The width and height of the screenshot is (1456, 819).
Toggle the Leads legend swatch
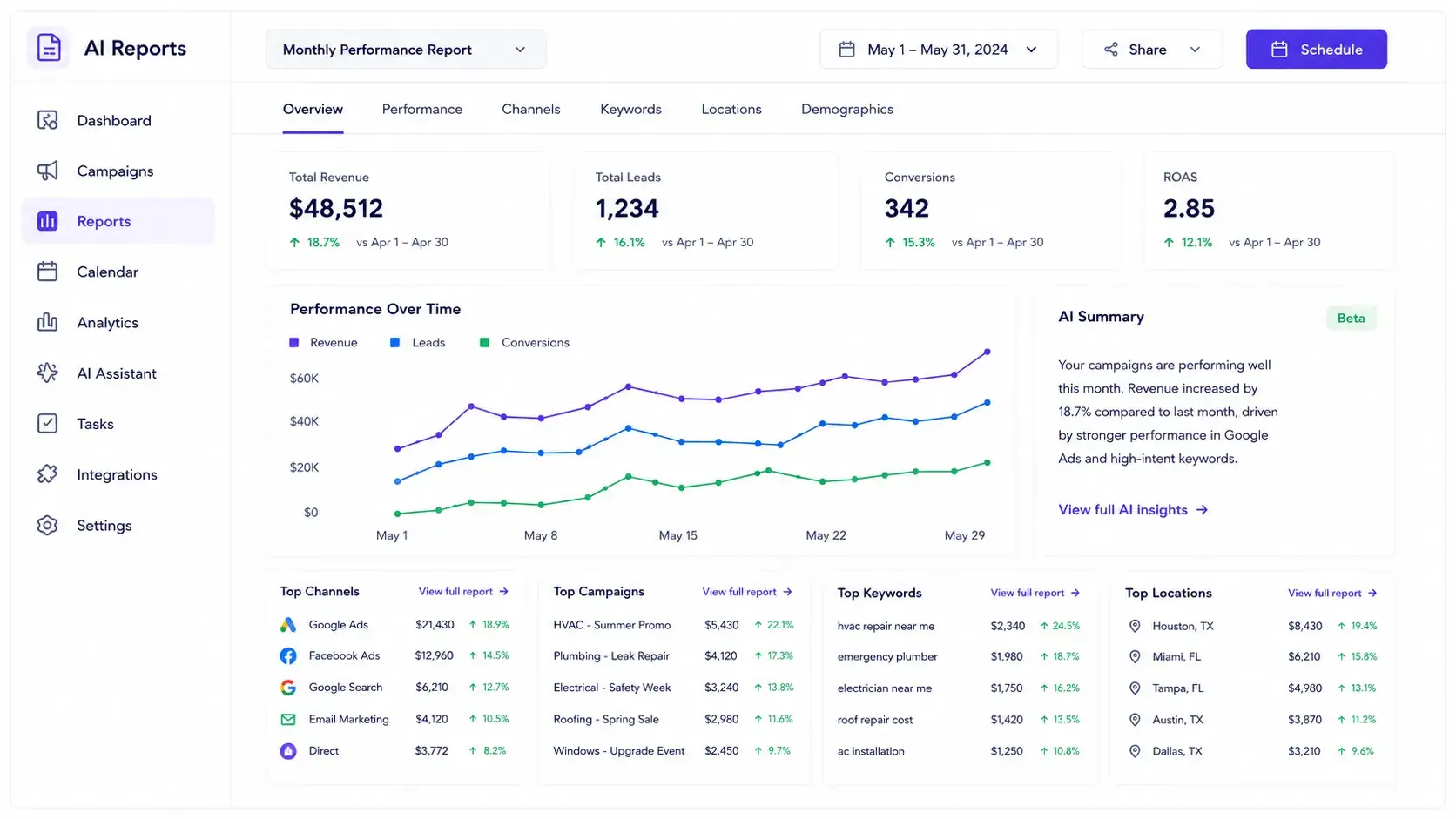[x=395, y=343]
